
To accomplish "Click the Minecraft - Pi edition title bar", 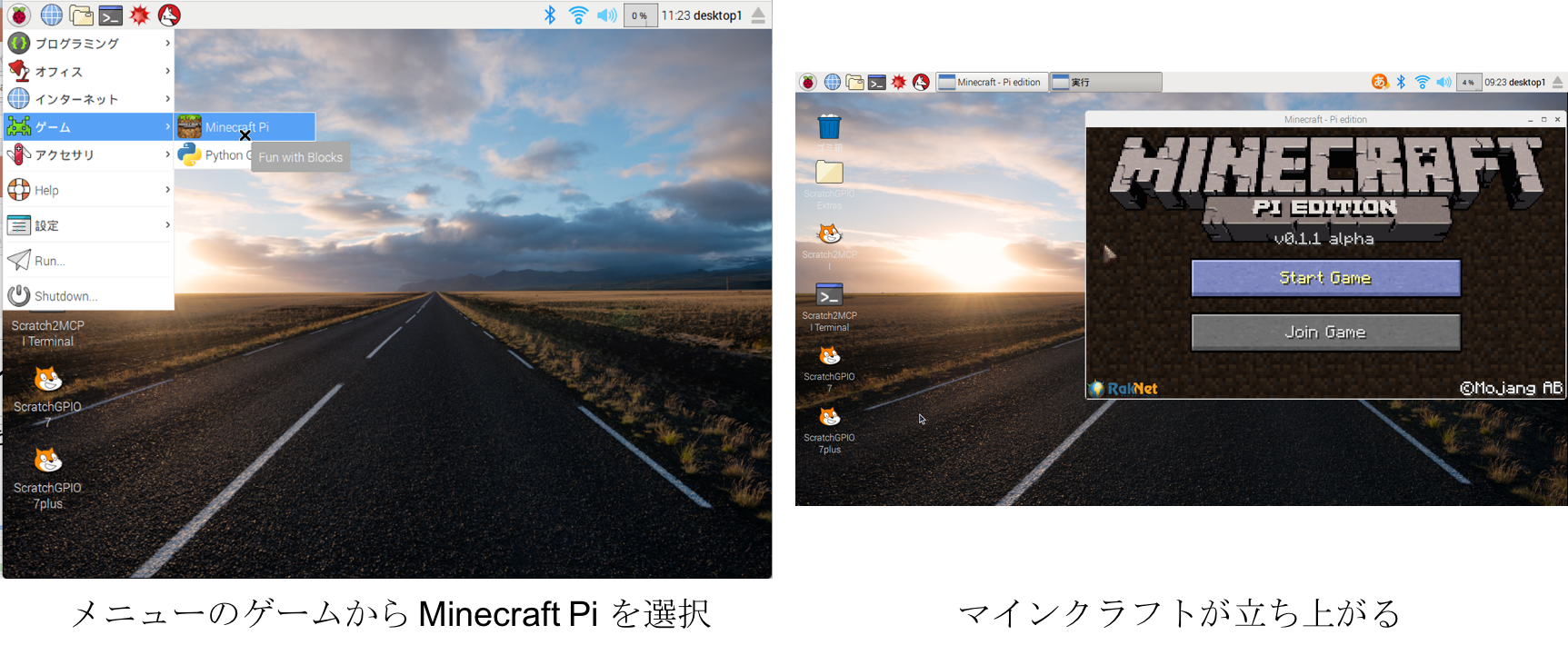I will click(1325, 119).
